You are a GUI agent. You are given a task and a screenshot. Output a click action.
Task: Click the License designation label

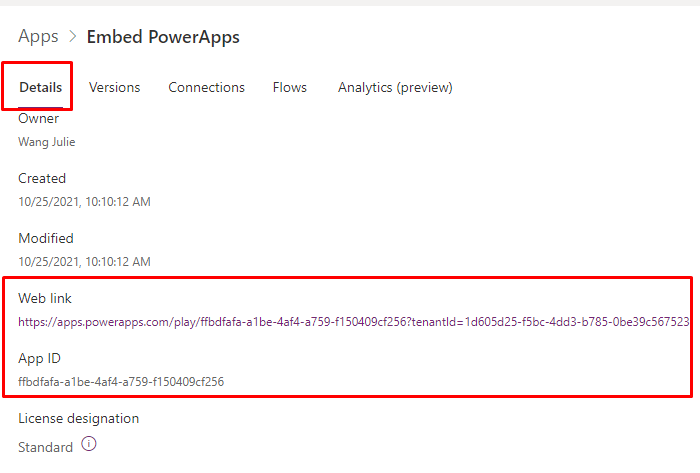tap(79, 419)
